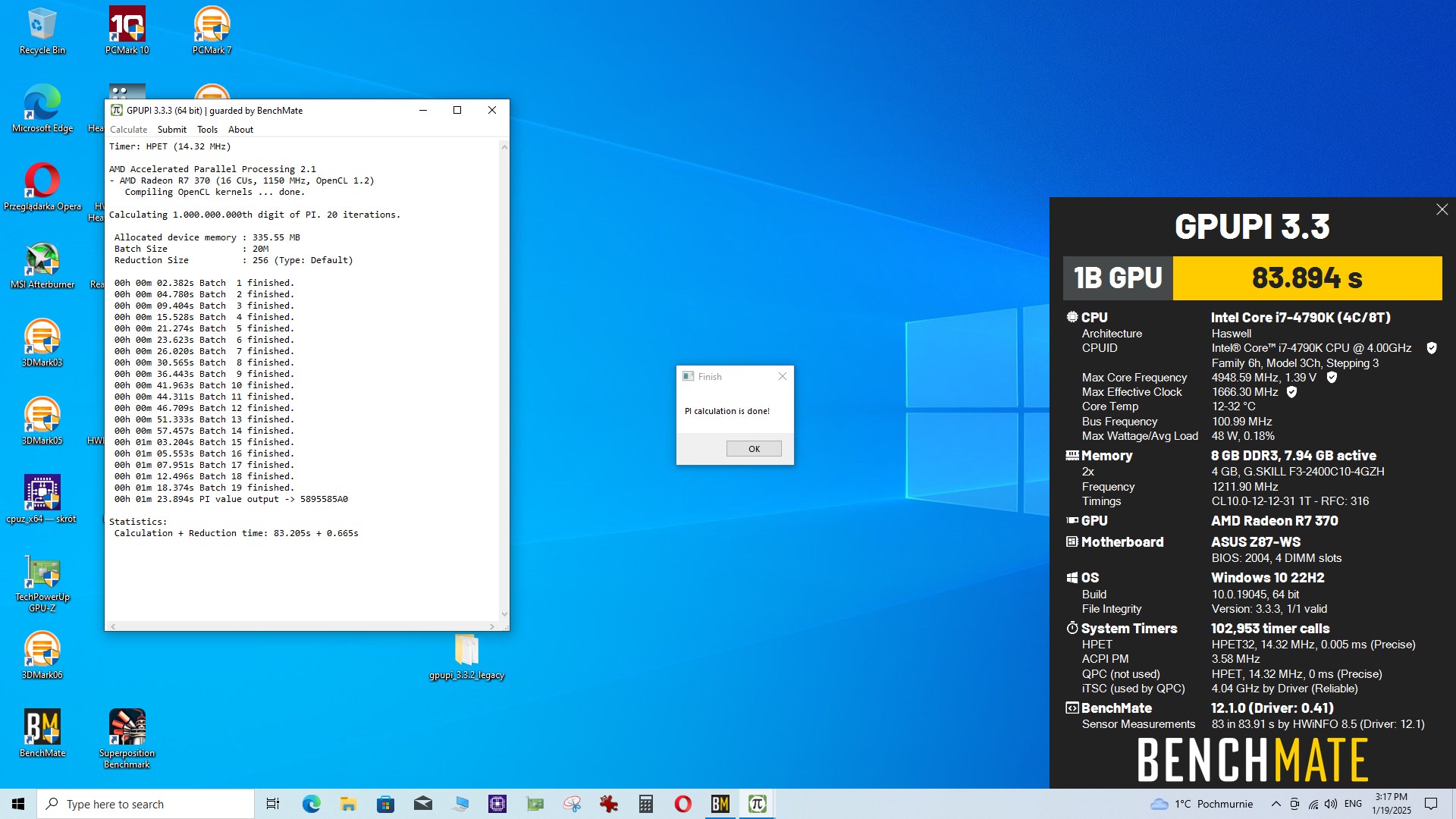This screenshot has width=1456, height=819.
Task: Maximize the GPUPI window
Action: 457,110
